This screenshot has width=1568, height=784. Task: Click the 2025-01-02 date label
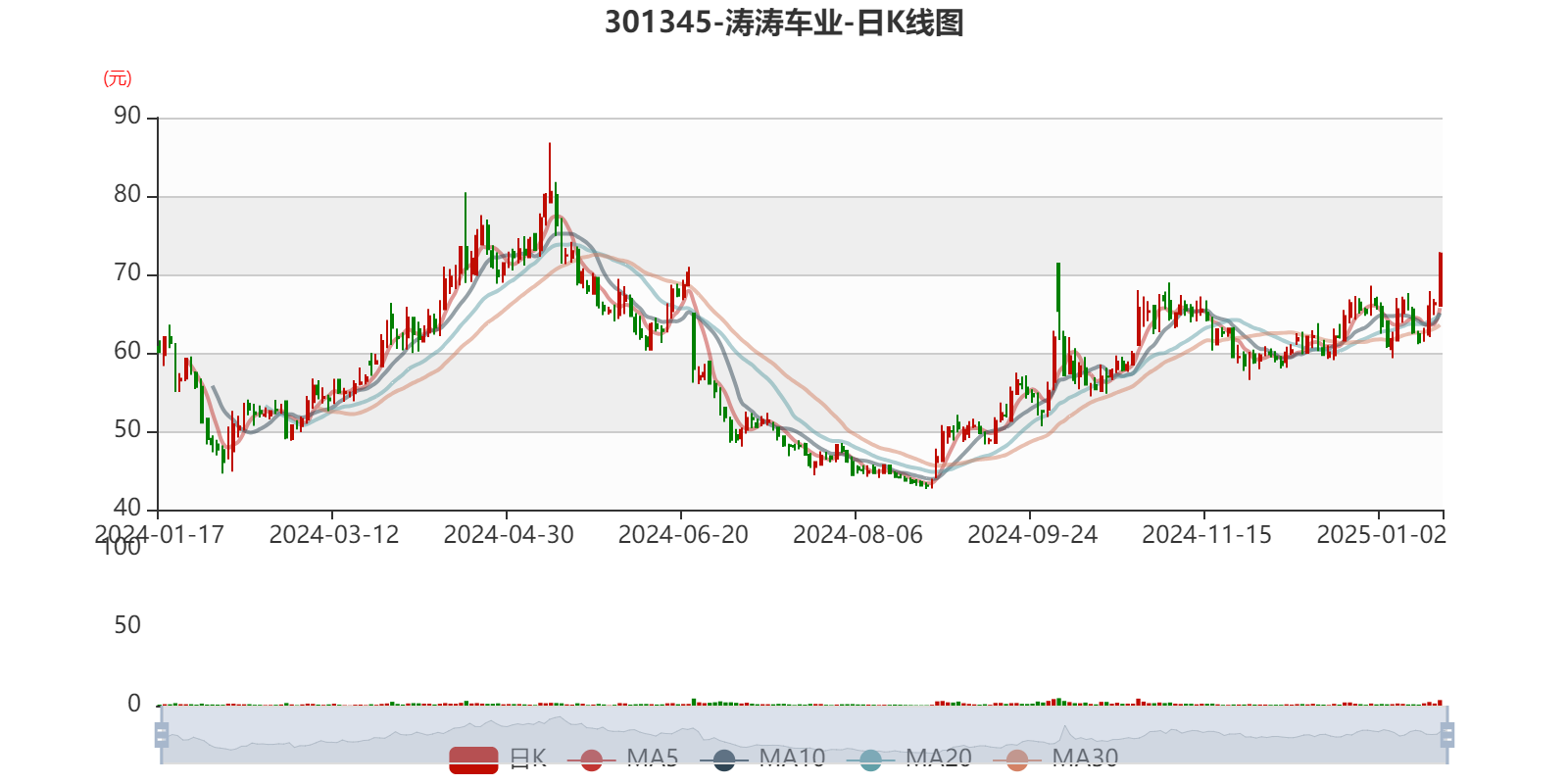click(1381, 534)
